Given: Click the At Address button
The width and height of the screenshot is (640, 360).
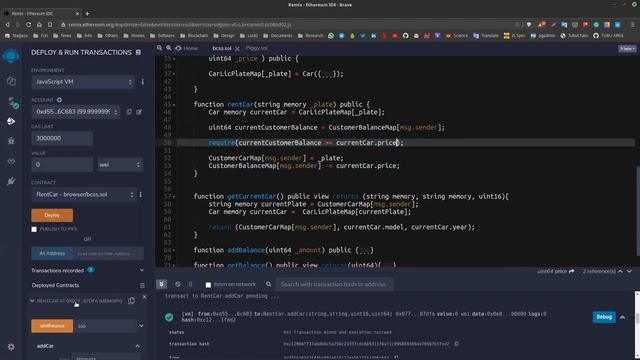Looking at the screenshot, I should pos(52,253).
